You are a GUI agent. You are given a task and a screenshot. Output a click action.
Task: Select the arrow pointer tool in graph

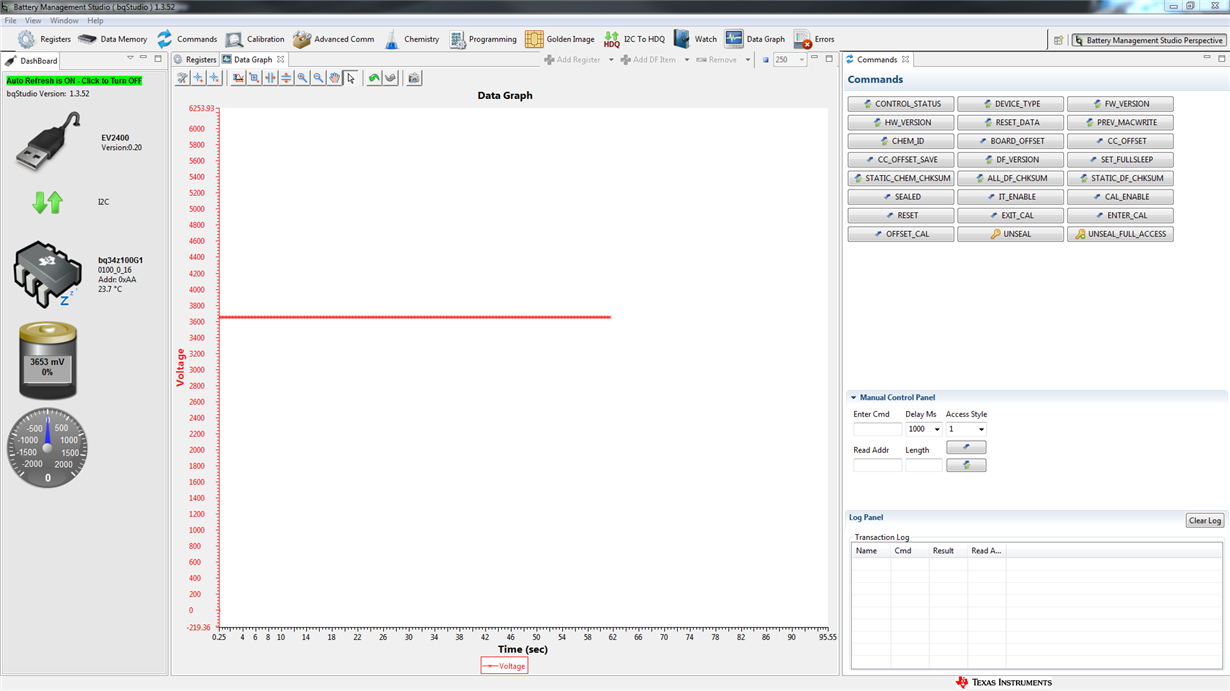point(350,78)
